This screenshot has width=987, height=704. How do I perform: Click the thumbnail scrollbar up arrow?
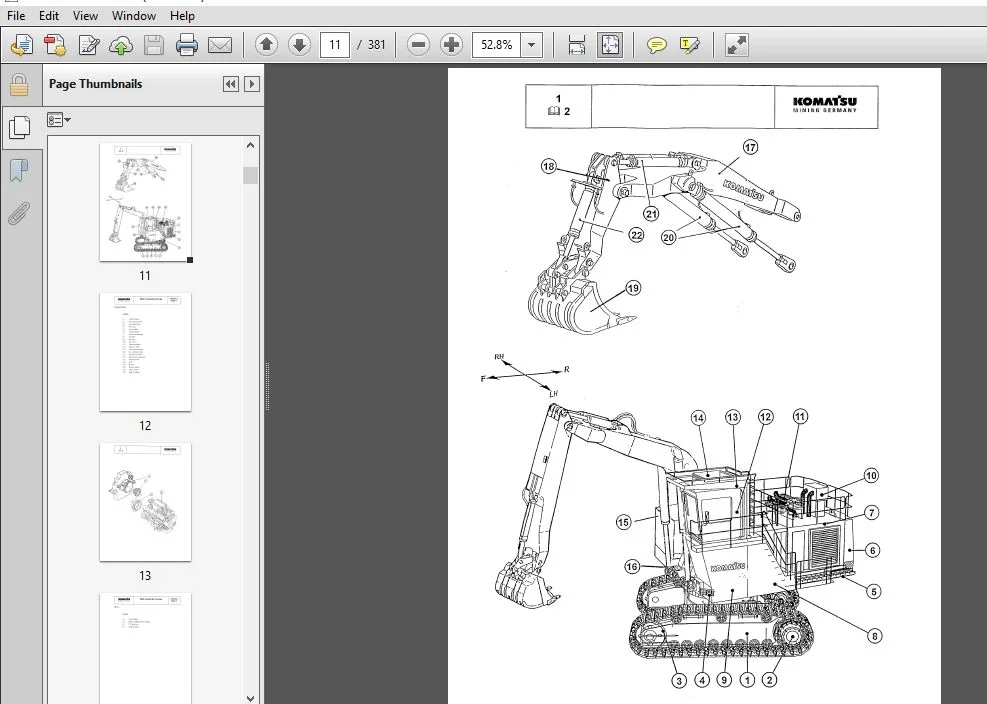[251, 145]
